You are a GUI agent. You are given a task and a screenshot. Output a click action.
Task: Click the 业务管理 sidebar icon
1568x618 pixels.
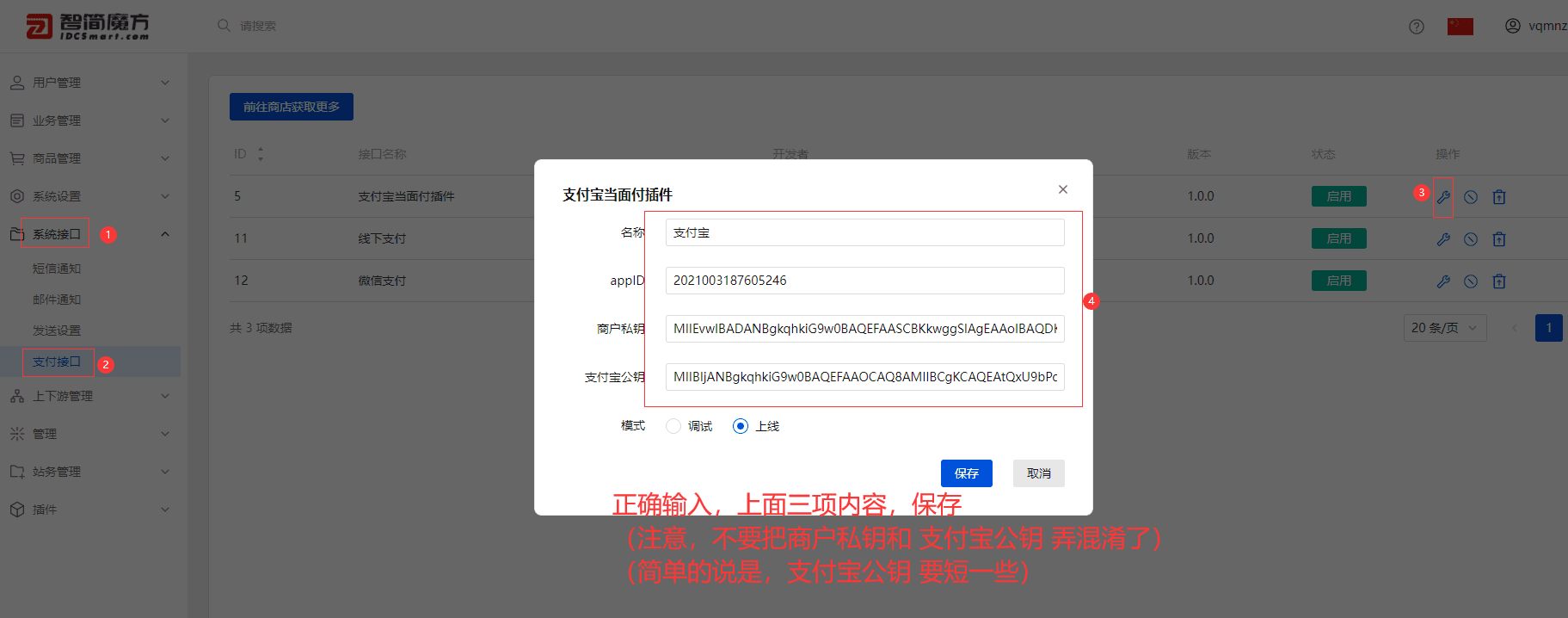pos(17,121)
